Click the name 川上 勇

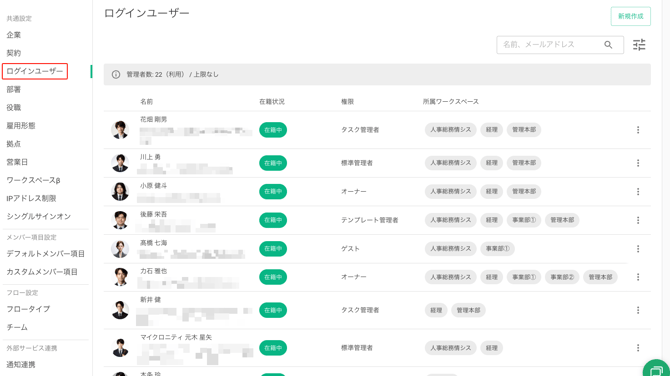pos(150,157)
